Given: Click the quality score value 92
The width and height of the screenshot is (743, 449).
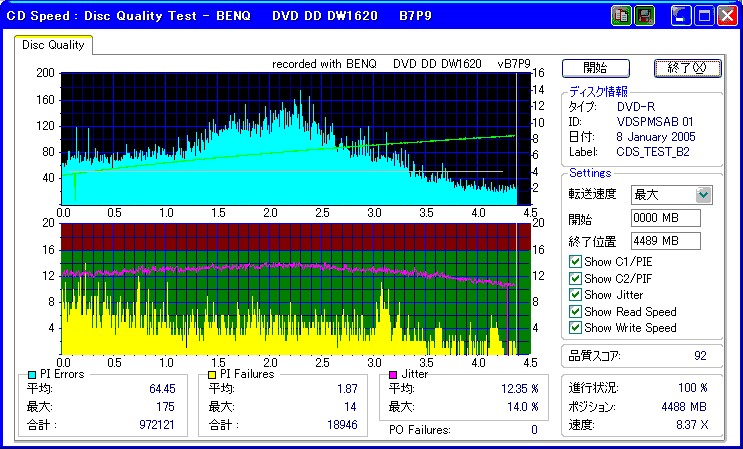Looking at the screenshot, I should point(700,356).
